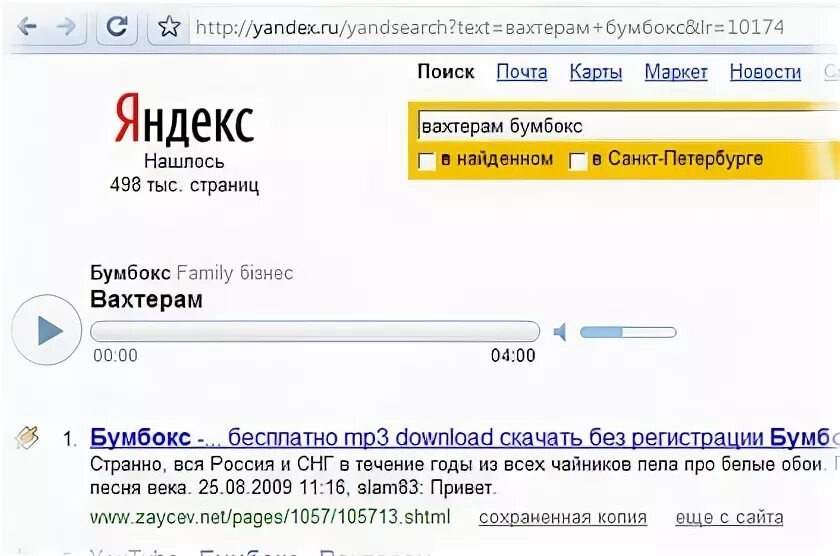Image resolution: width=840 pixels, height=556 pixels.
Task: Click the artist name 'Бумбокс'
Action: pos(130,273)
